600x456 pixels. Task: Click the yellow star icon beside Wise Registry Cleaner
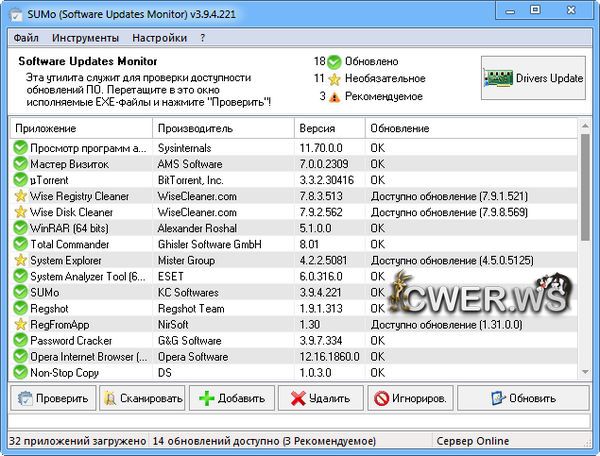point(20,196)
